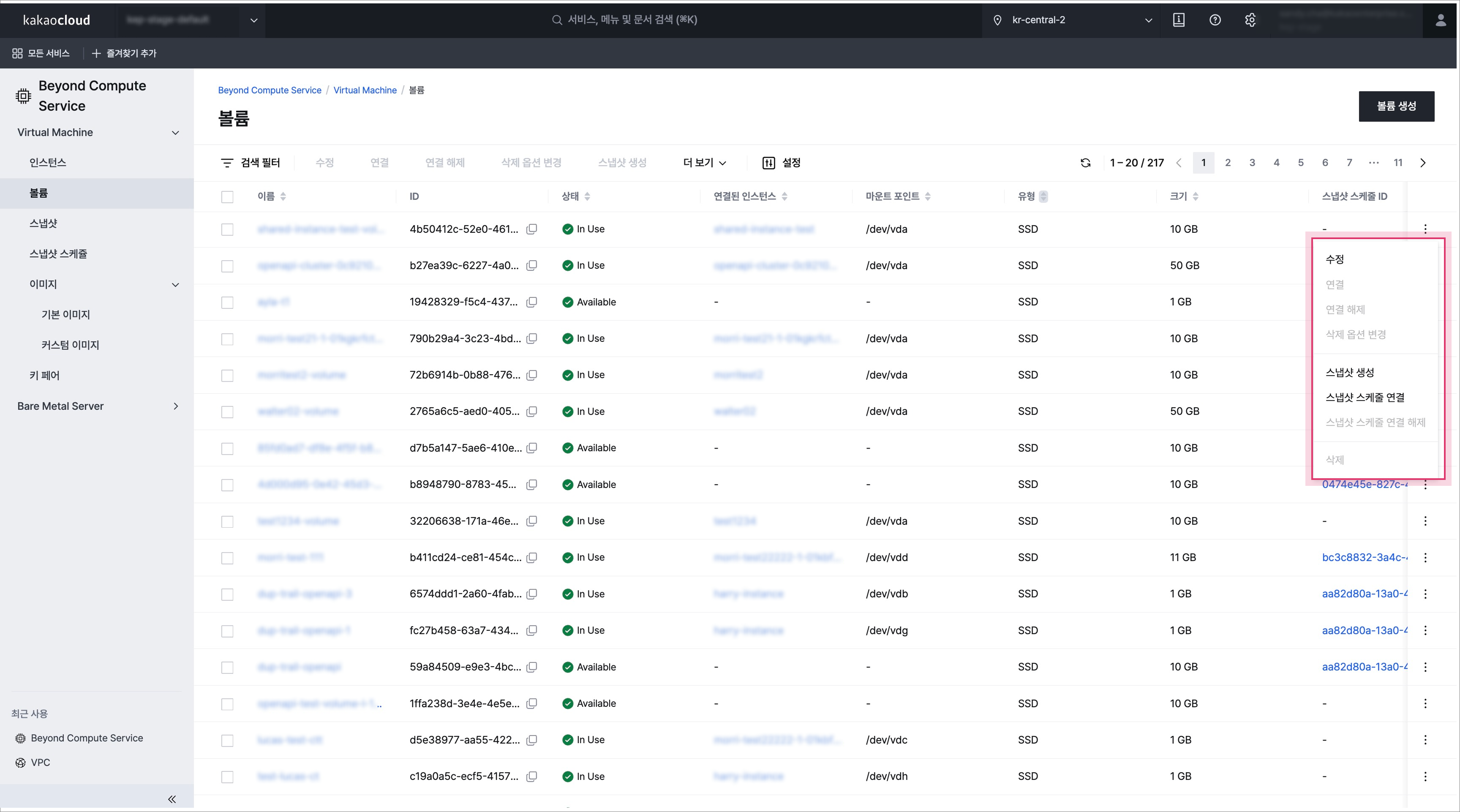Viewport: 1460px width, 812px height.
Task: Click the refresh icon beside pagination
Action: pyautogui.click(x=1085, y=163)
